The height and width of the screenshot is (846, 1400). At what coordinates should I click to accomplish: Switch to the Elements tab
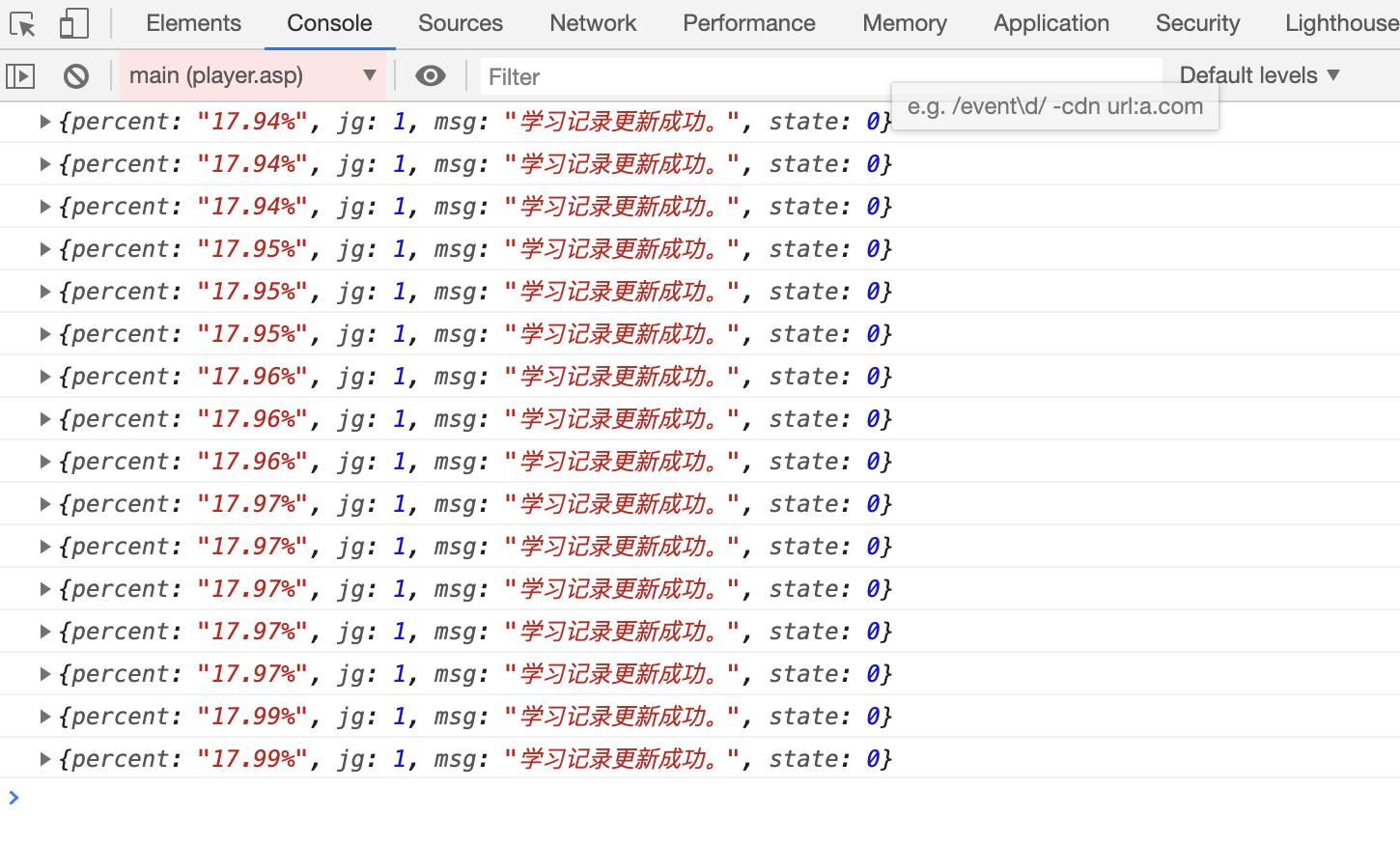pos(194,23)
